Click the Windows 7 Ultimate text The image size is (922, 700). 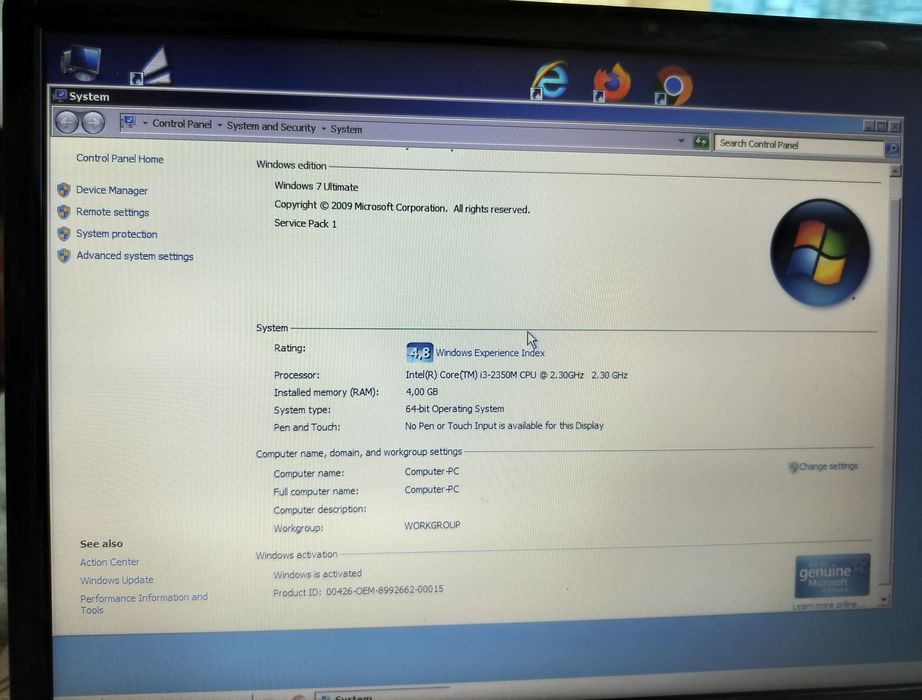click(316, 186)
